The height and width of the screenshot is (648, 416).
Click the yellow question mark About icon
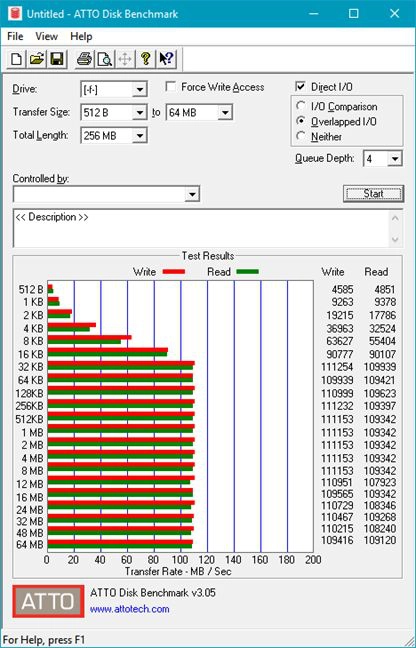pos(145,59)
